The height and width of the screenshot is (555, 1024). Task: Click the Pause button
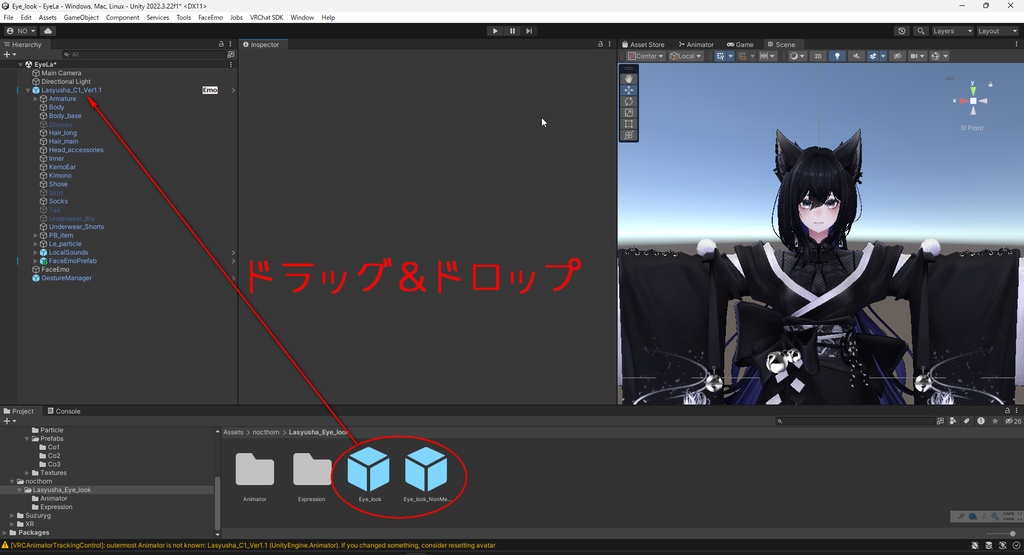click(x=512, y=31)
